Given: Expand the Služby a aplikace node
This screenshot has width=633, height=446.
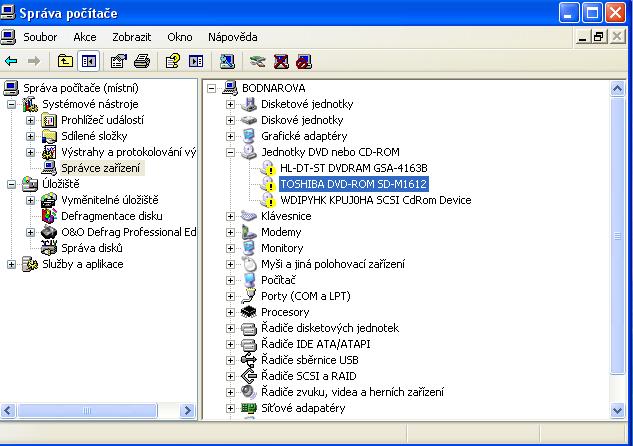Looking at the screenshot, I should coord(11,264).
